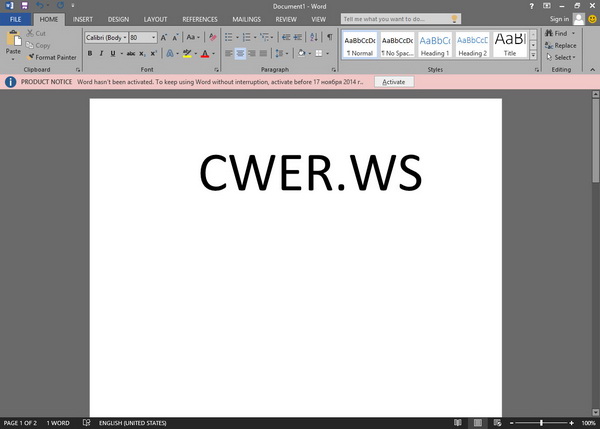The height and width of the screenshot is (429, 600).
Task: Open Text Effects and Typography
Action: (170, 54)
